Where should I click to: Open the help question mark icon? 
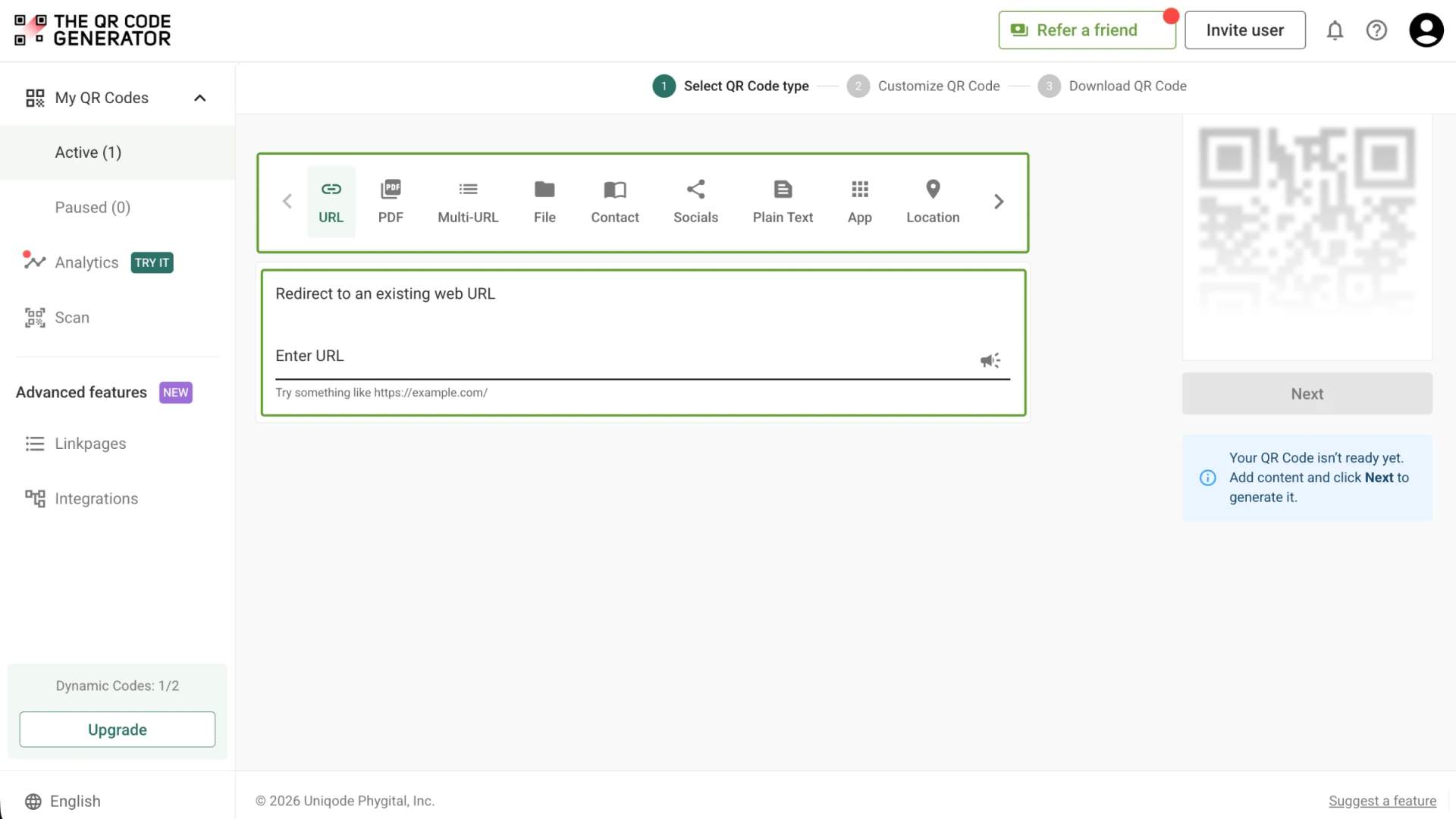pos(1376,30)
